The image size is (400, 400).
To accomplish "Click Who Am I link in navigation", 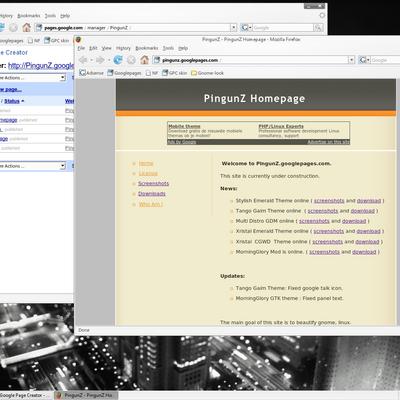I will click(x=151, y=204).
